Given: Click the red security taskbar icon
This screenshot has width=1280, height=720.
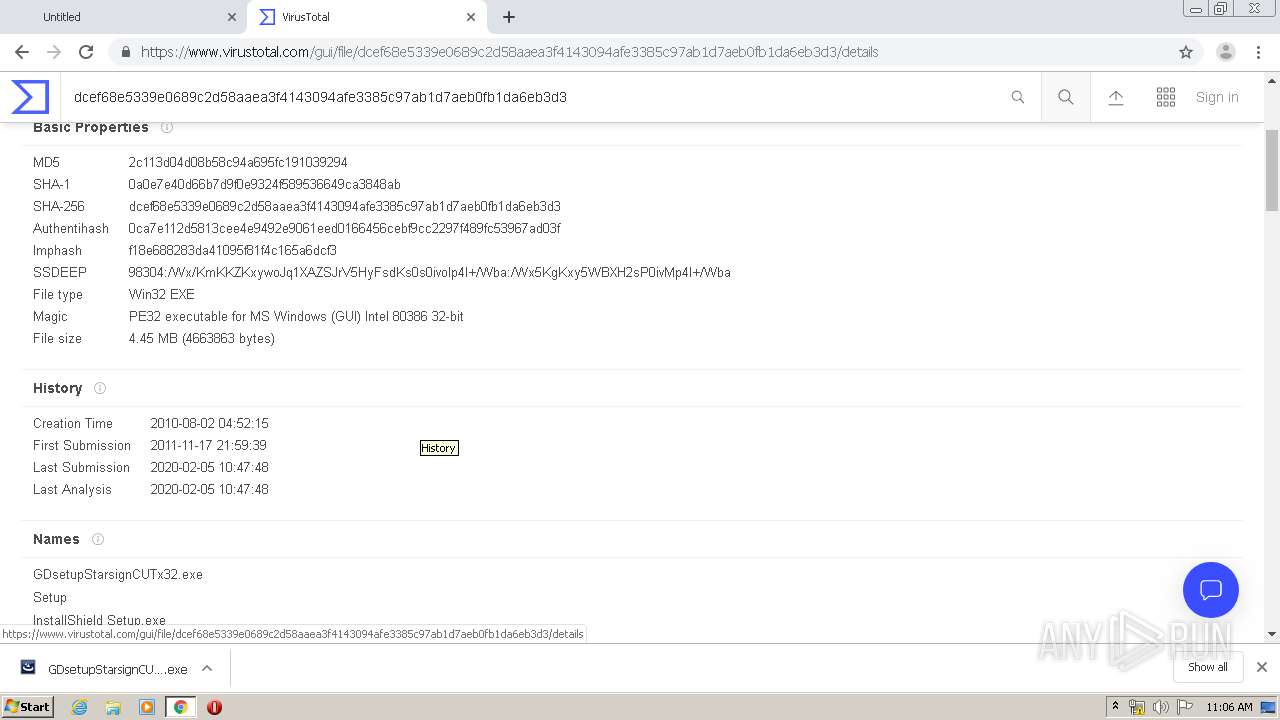Looking at the screenshot, I should (x=214, y=707).
